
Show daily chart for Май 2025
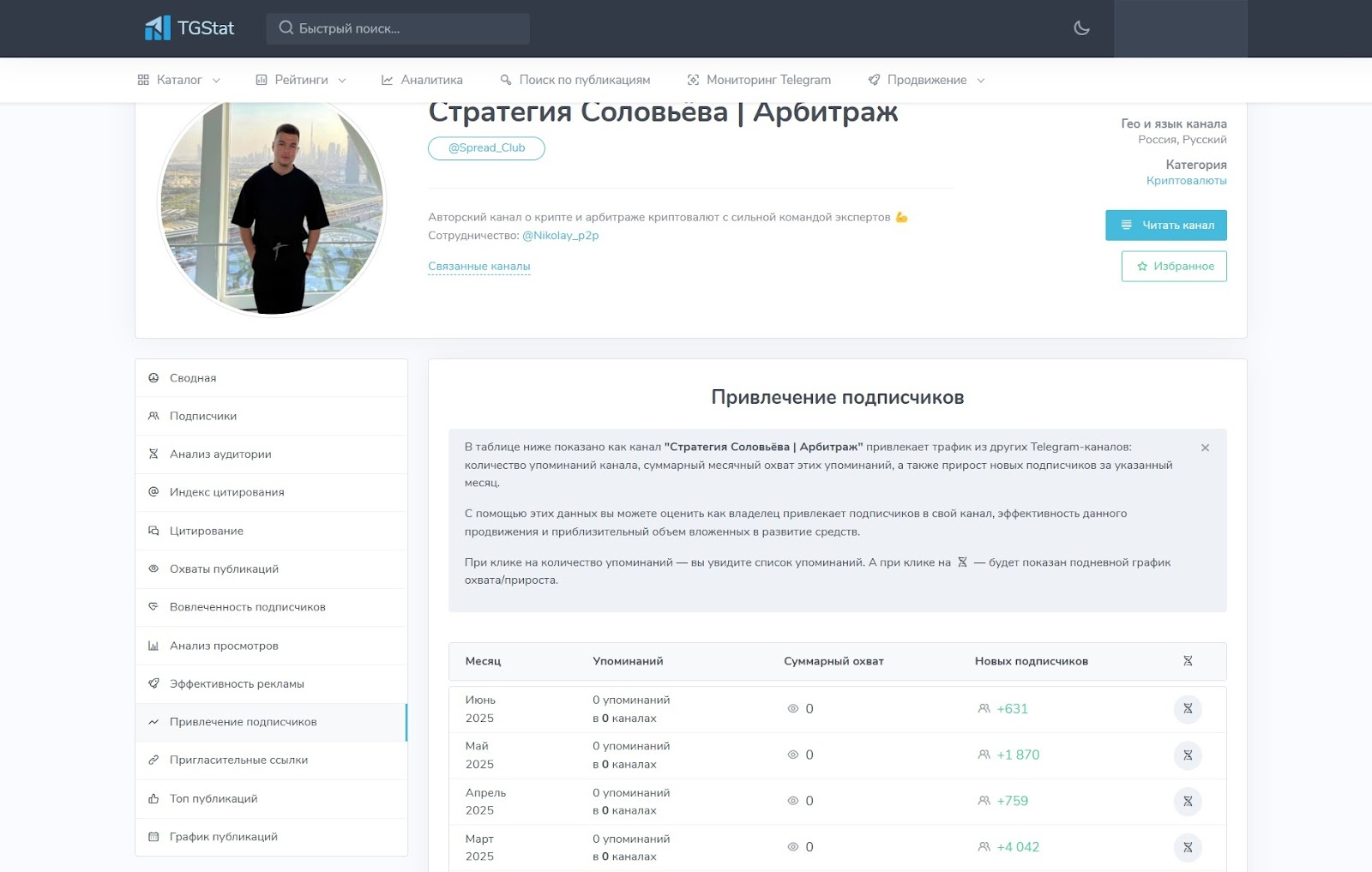[x=1188, y=755]
